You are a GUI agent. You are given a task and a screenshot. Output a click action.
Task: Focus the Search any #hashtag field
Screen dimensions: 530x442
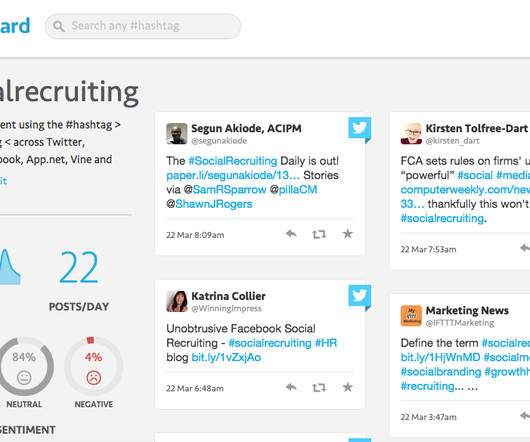143,26
